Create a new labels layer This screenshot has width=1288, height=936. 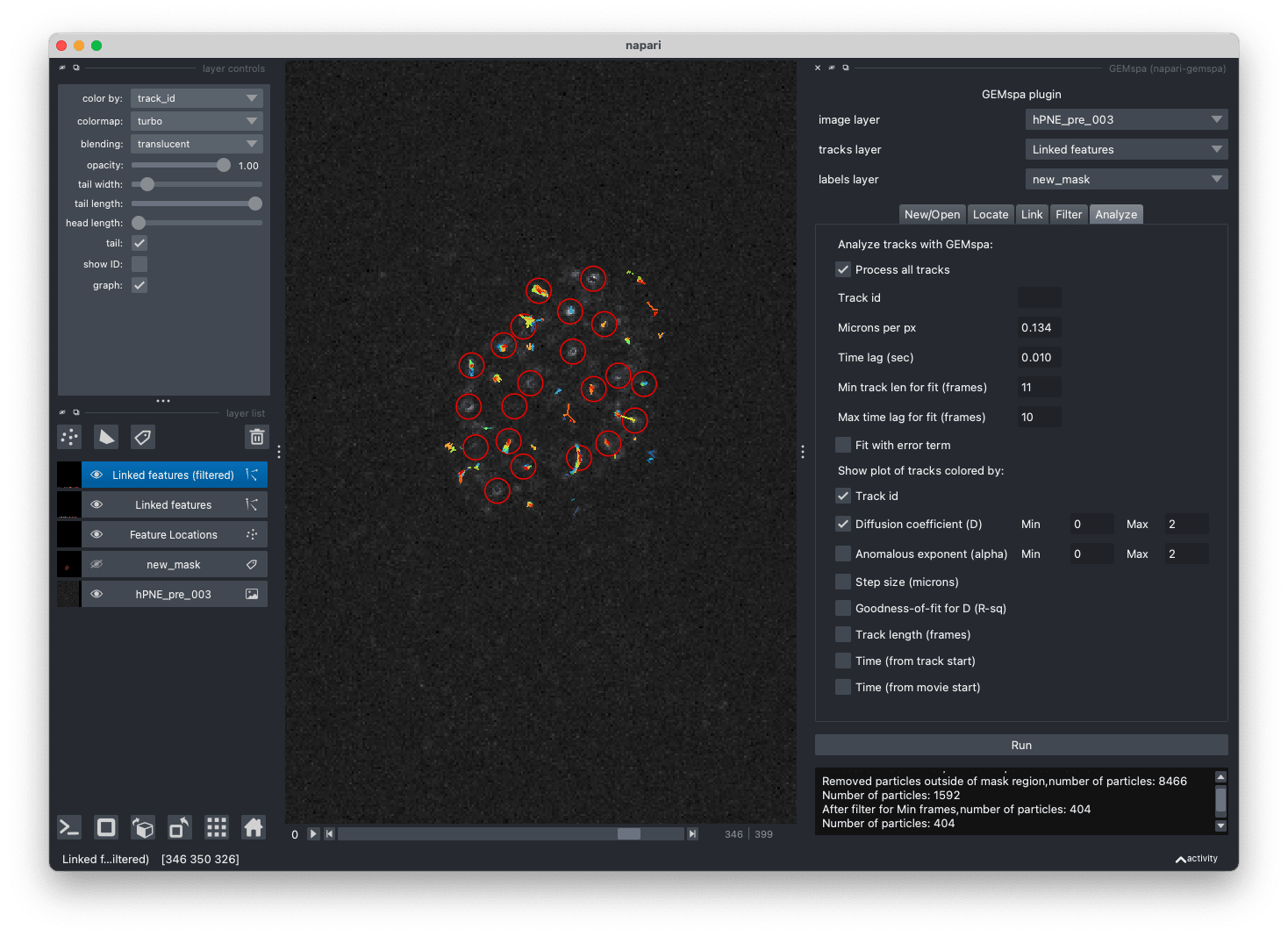[x=143, y=437]
